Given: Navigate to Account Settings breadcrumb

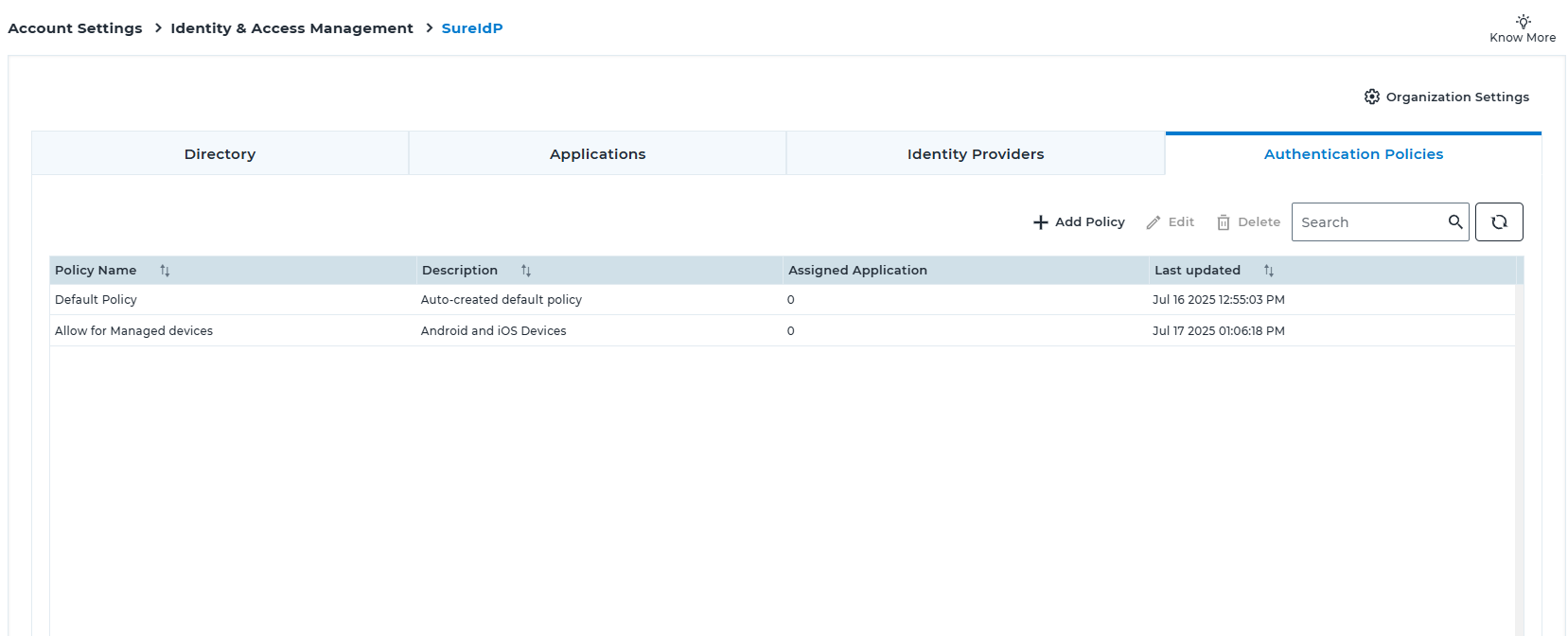Looking at the screenshot, I should coord(75,28).
